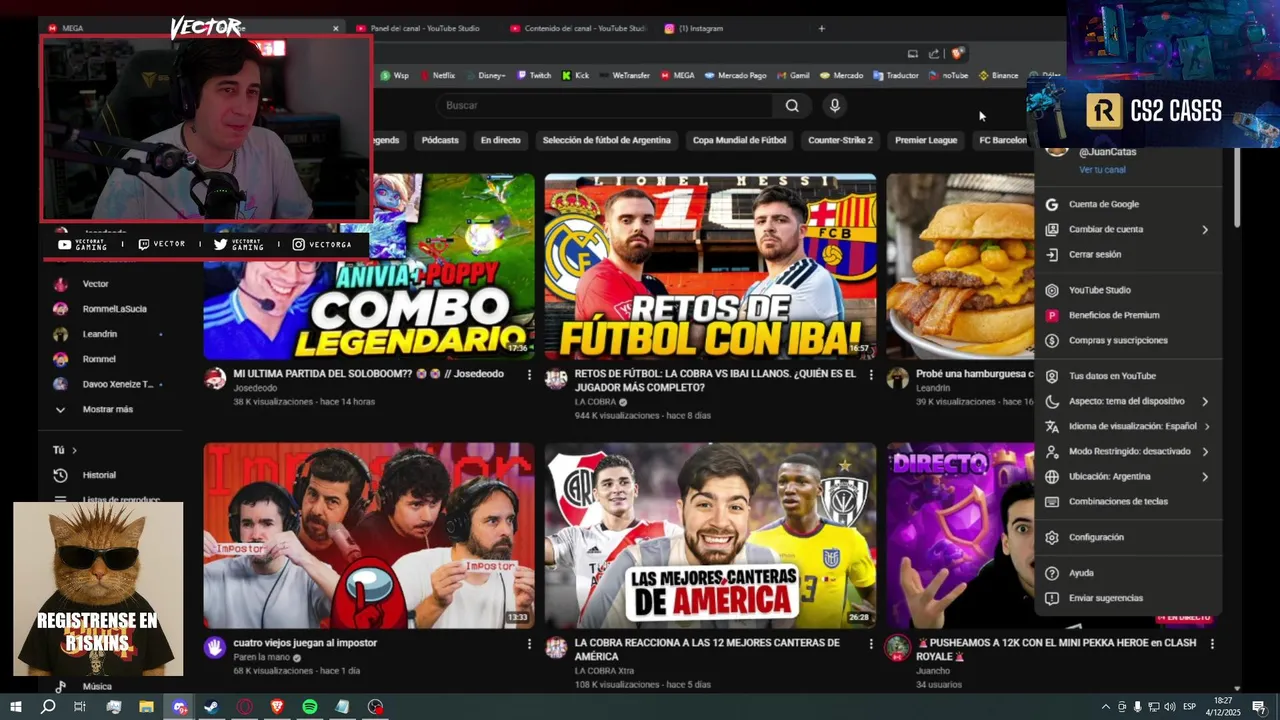1280x720 pixels.
Task: Click the Historial clock icon in sidebar
Action: [60, 475]
